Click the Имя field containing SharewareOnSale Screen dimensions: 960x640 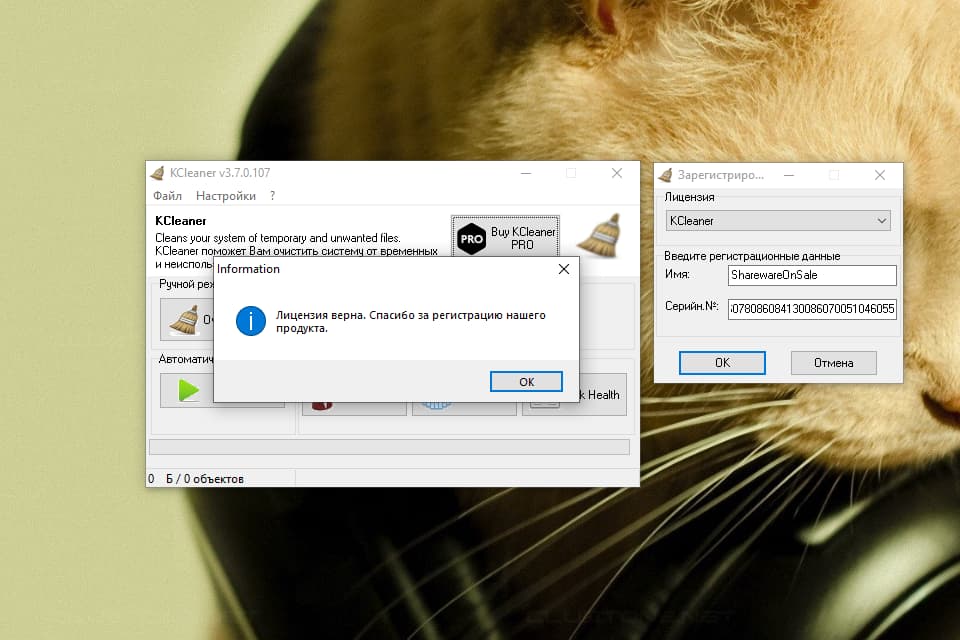pos(812,275)
